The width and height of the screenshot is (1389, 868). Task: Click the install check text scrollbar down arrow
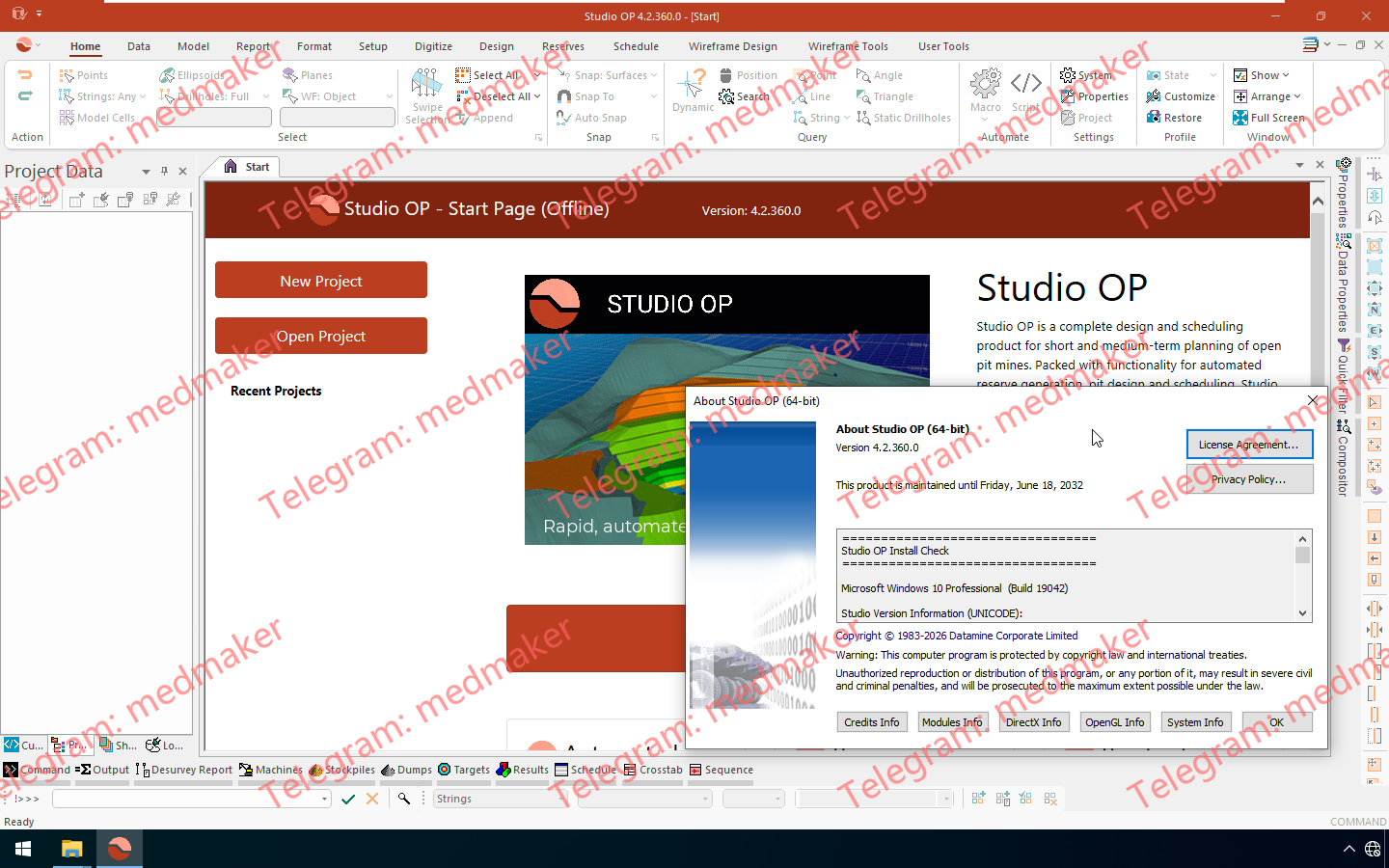coord(1302,613)
